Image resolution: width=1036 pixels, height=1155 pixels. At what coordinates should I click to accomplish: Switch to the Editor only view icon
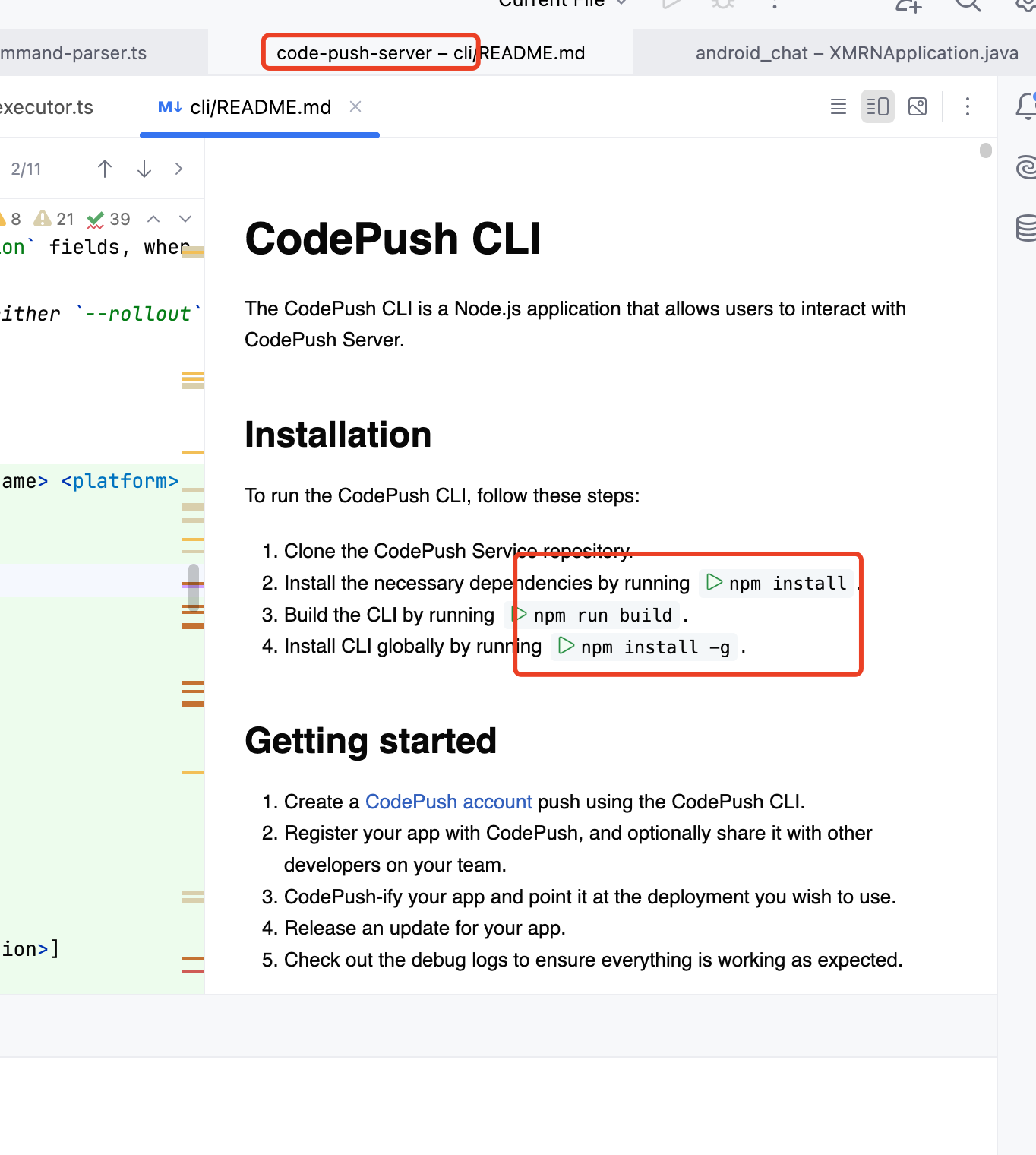click(x=839, y=106)
